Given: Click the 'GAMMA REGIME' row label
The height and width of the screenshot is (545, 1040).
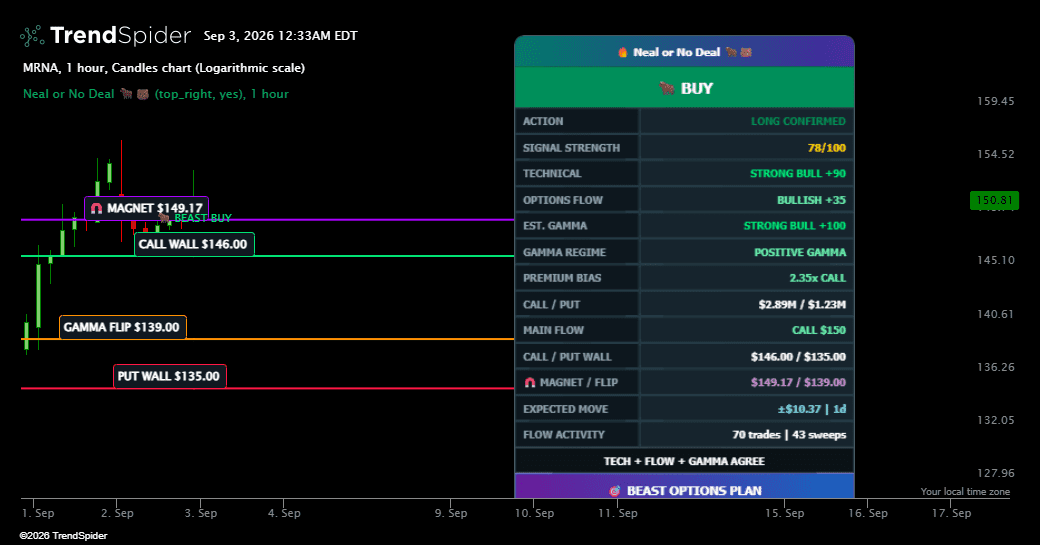Looking at the screenshot, I should tap(564, 253).
